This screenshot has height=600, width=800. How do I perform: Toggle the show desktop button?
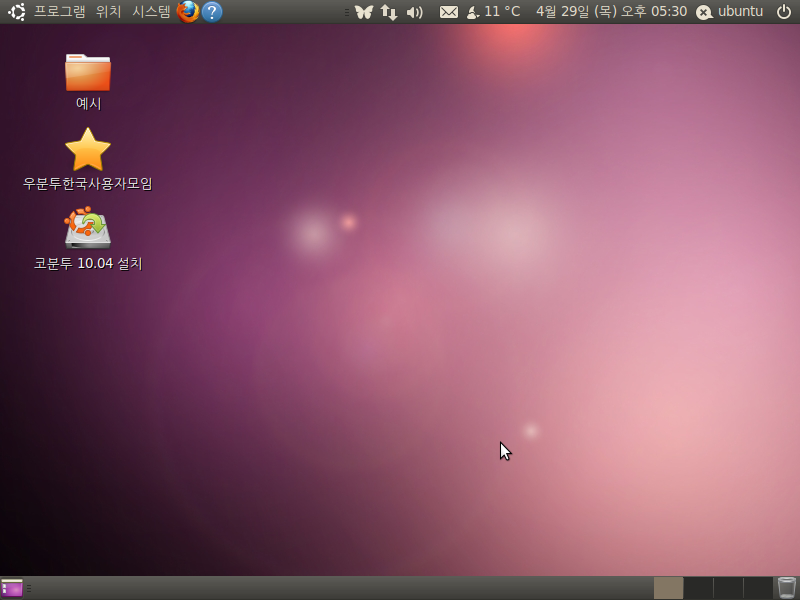(x=12, y=588)
